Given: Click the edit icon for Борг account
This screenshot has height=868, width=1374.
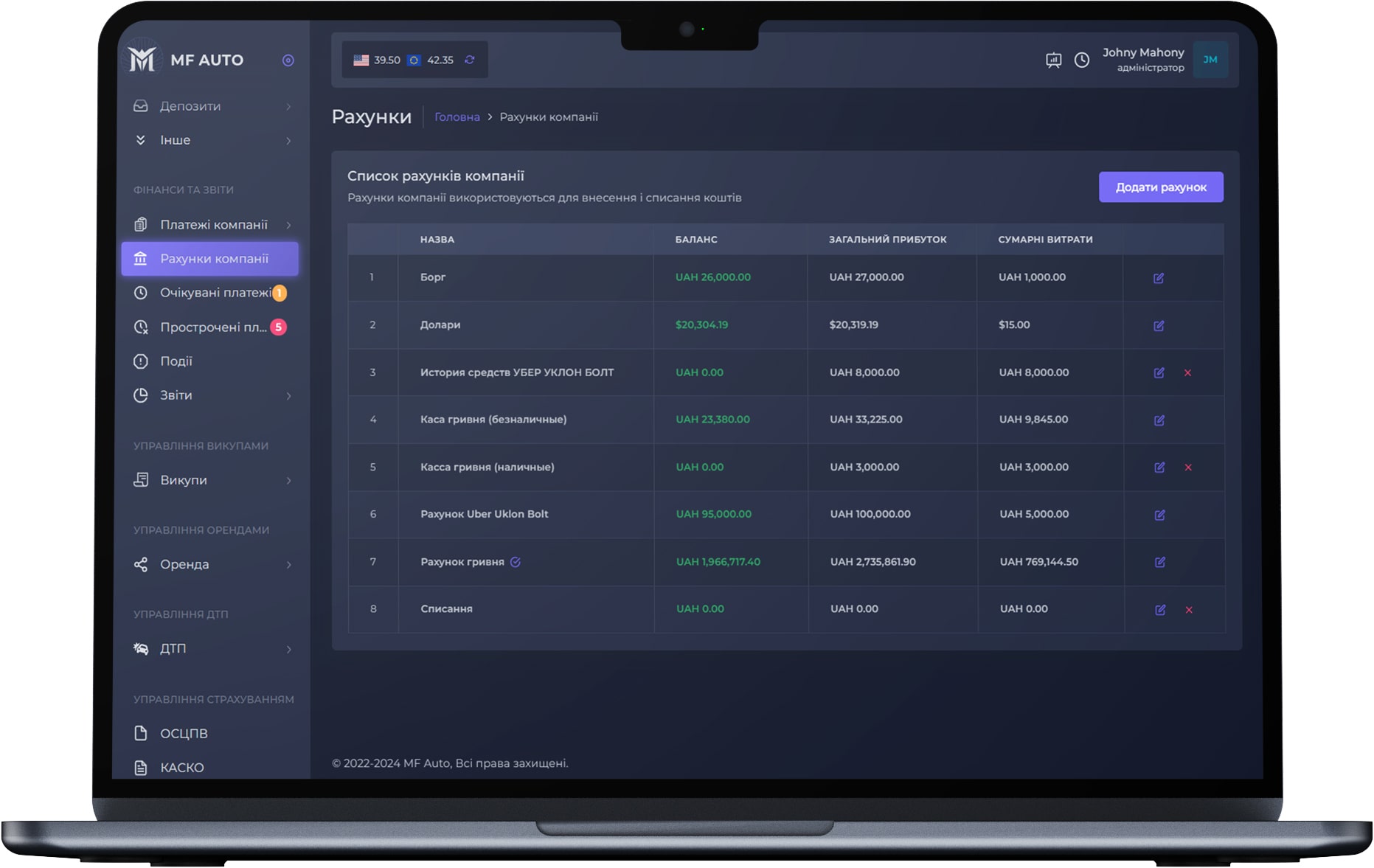Looking at the screenshot, I should (x=1158, y=278).
